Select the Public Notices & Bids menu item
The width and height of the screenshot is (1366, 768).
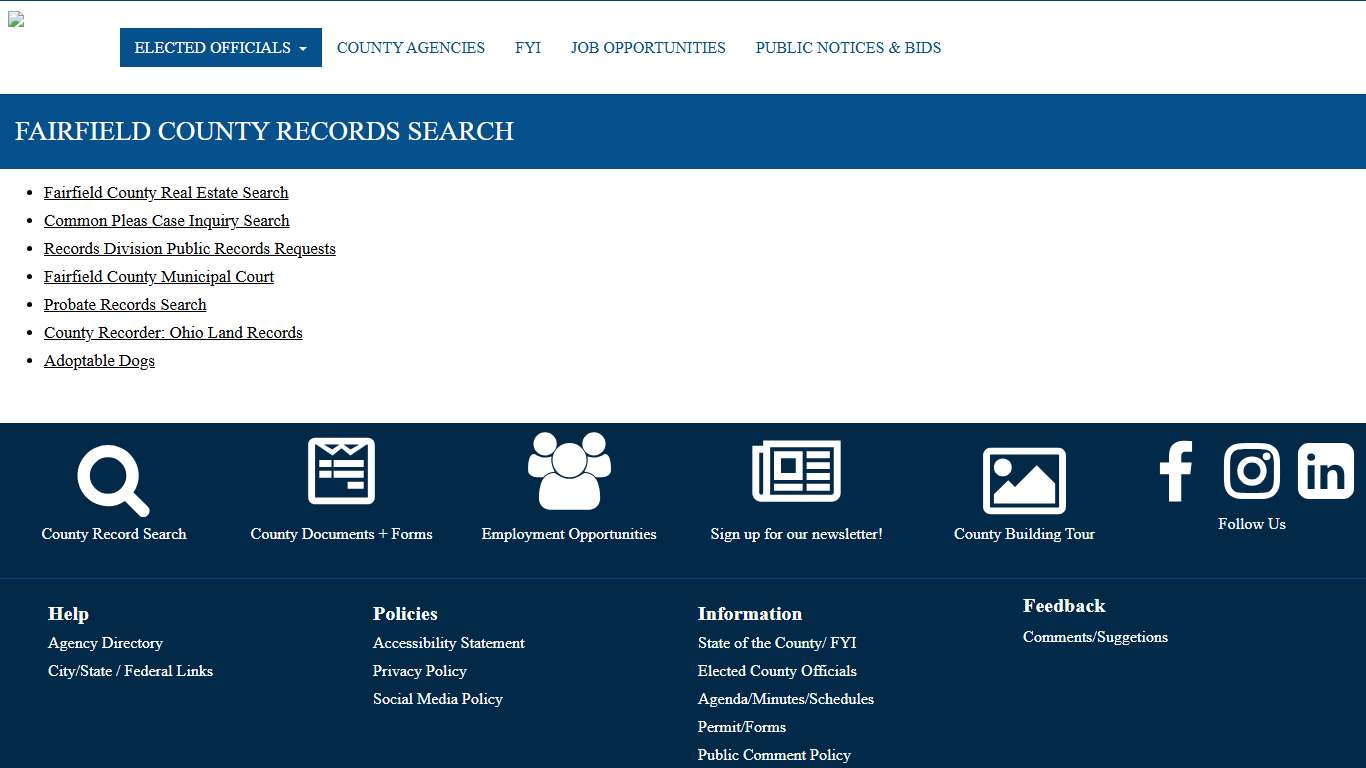(x=848, y=47)
